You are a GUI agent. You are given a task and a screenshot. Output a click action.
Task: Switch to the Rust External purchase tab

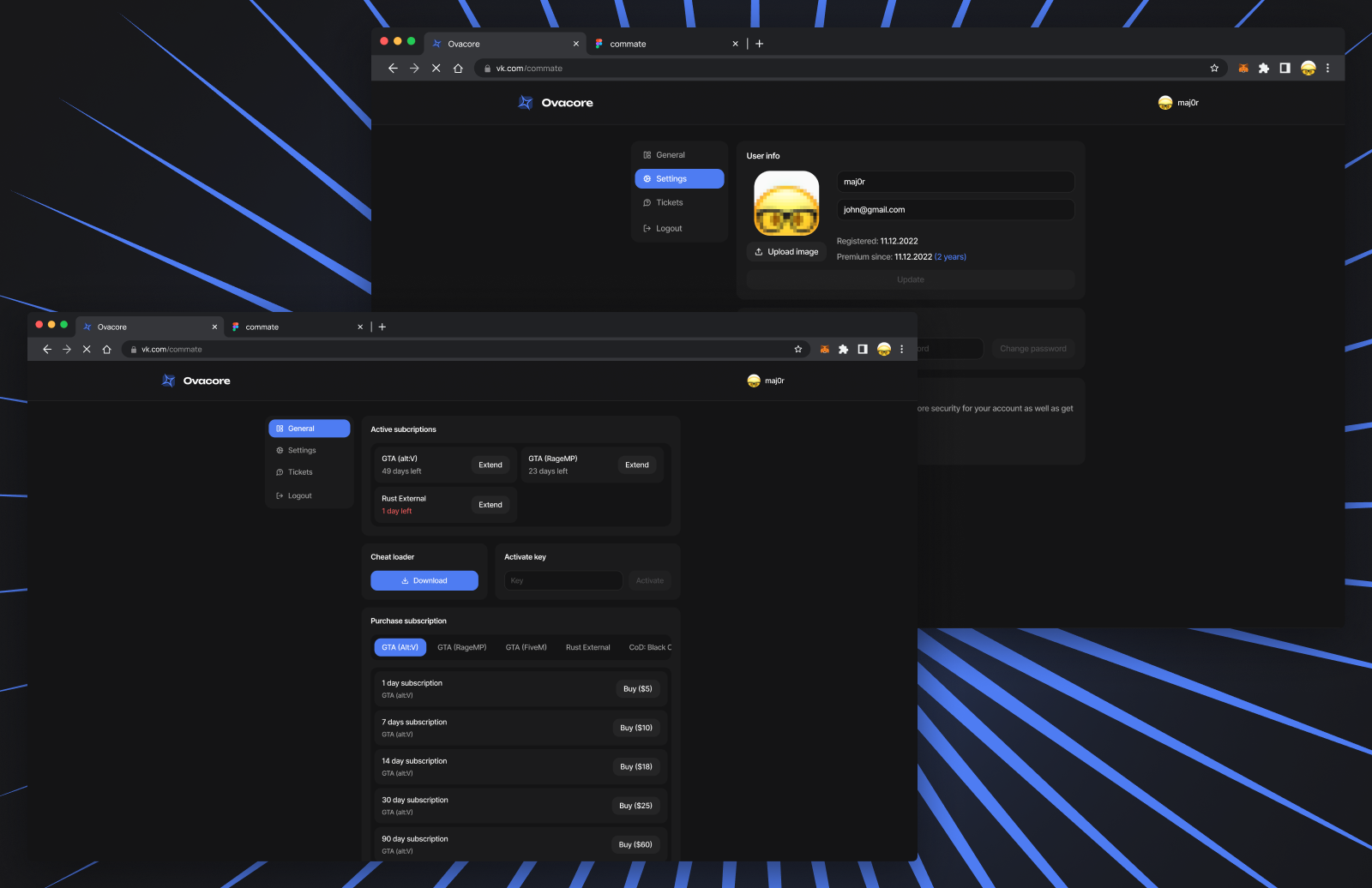[588, 647]
